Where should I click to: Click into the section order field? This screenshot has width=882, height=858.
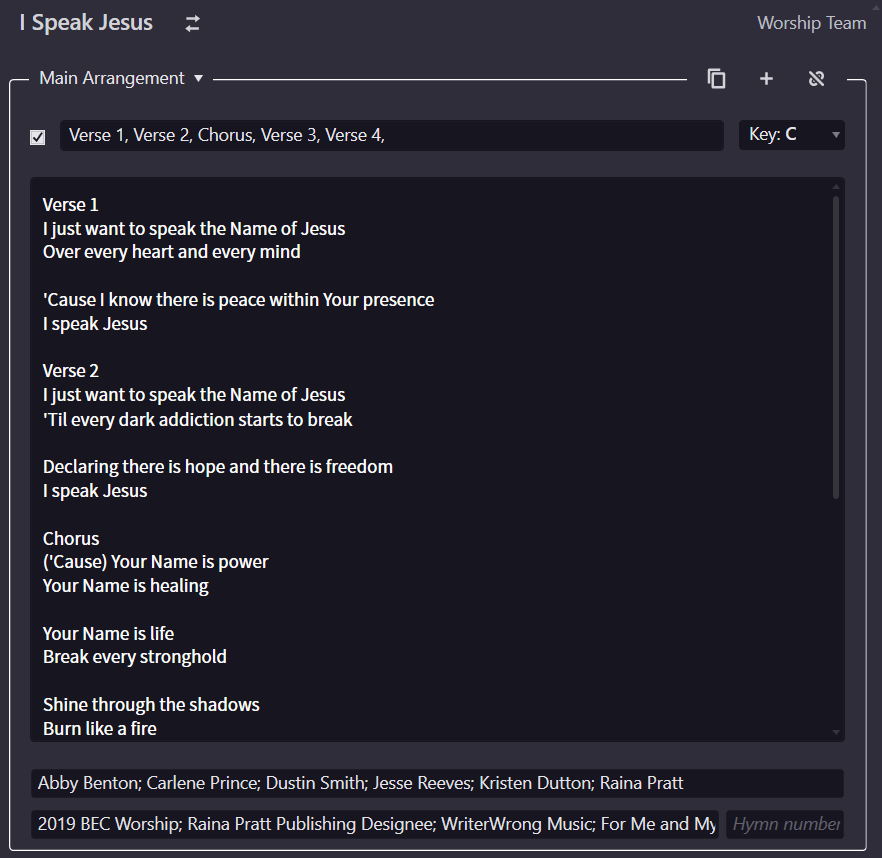click(x=392, y=135)
